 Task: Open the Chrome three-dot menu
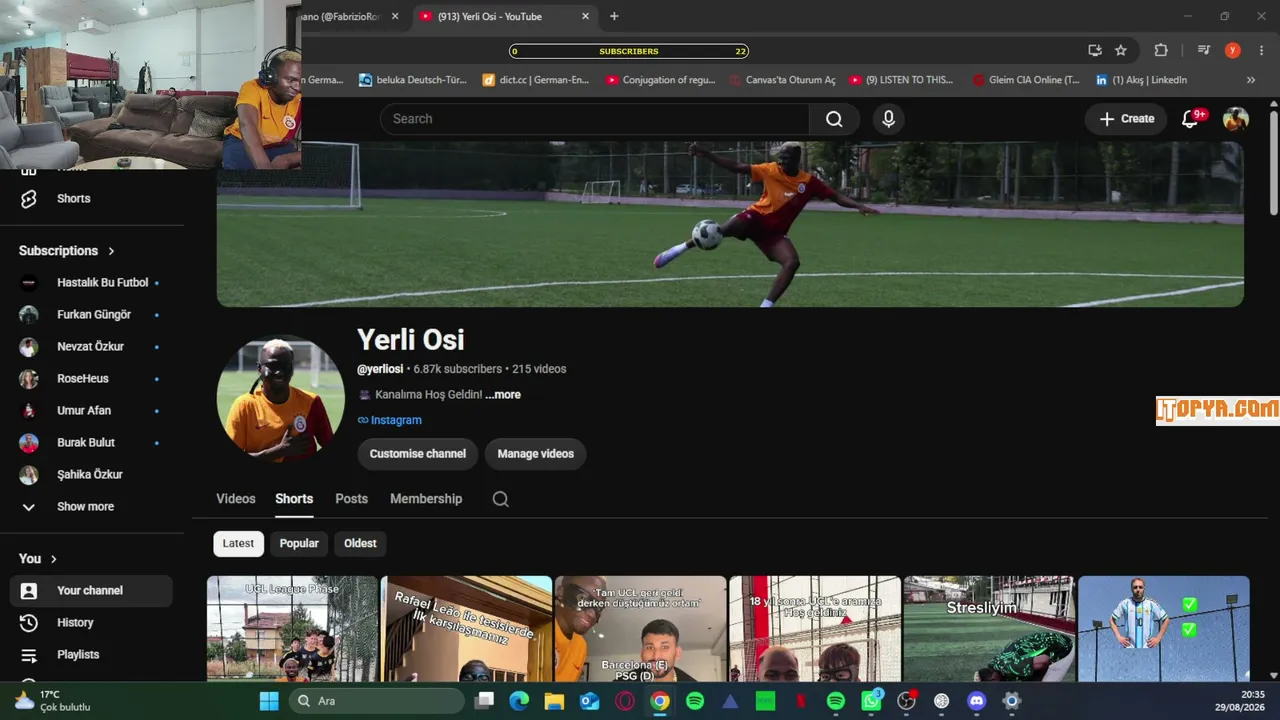pyautogui.click(x=1262, y=51)
